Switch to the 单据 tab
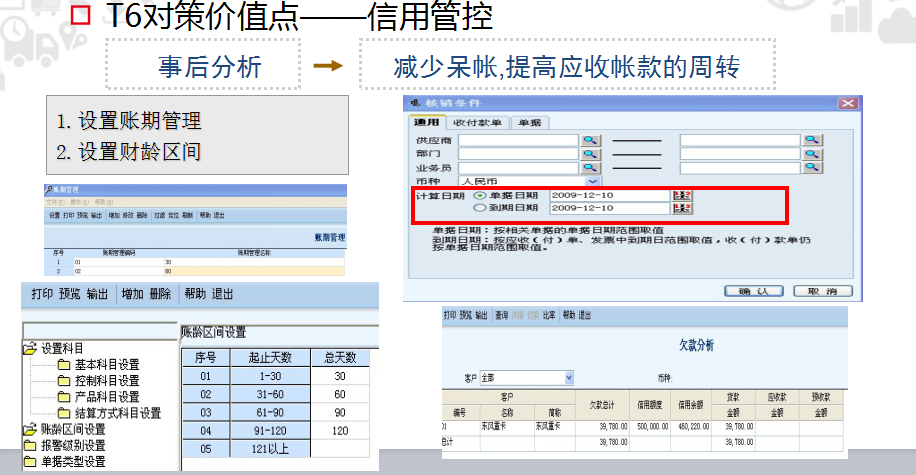916x475 pixels. click(x=530, y=123)
